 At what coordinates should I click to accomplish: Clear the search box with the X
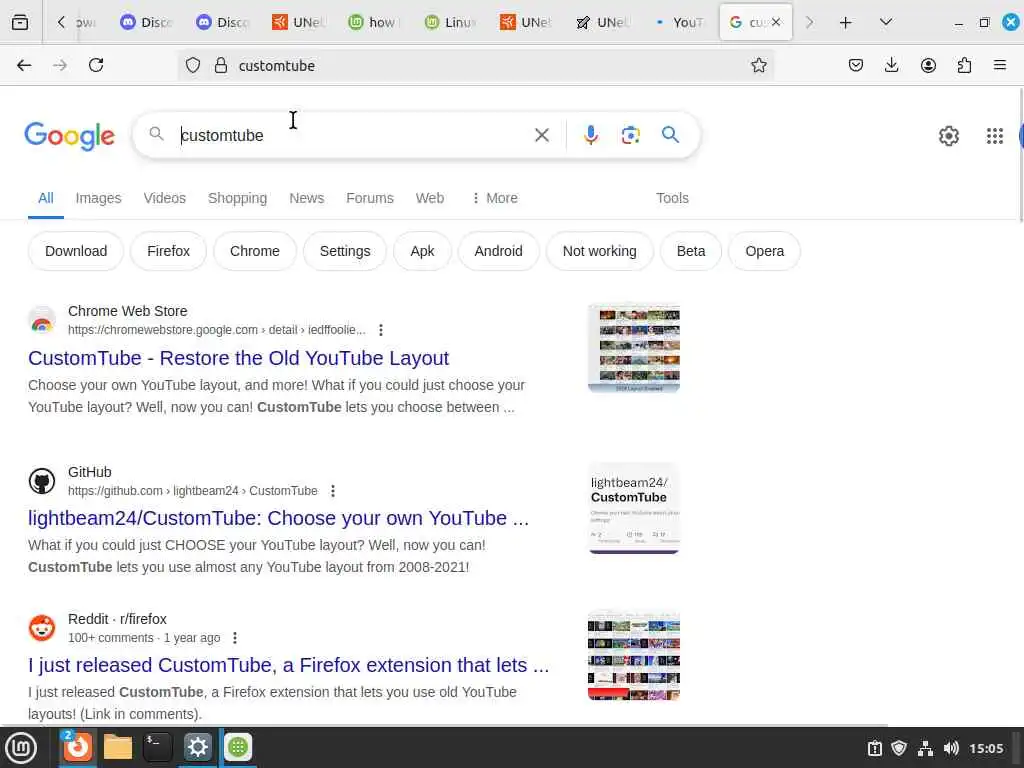click(x=541, y=135)
